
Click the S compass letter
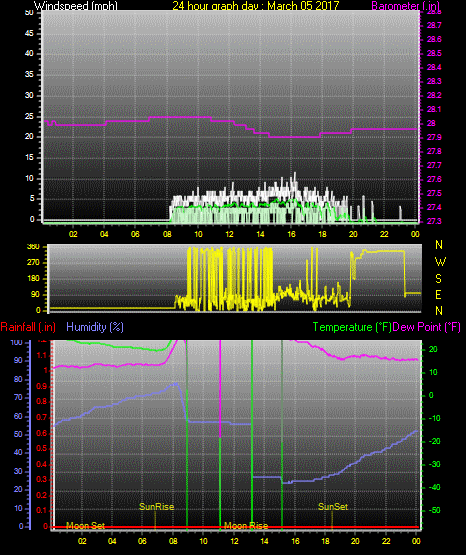click(x=438, y=279)
